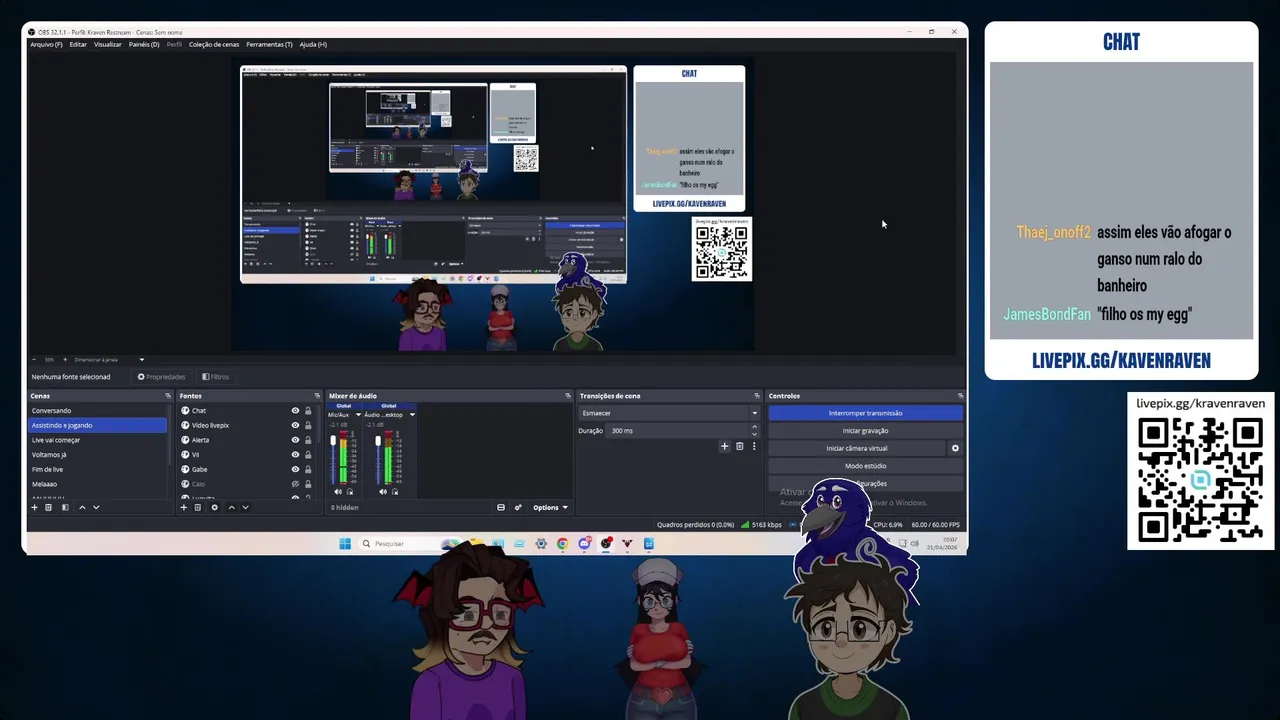Open audio mixer Options dropdown

(x=550, y=507)
